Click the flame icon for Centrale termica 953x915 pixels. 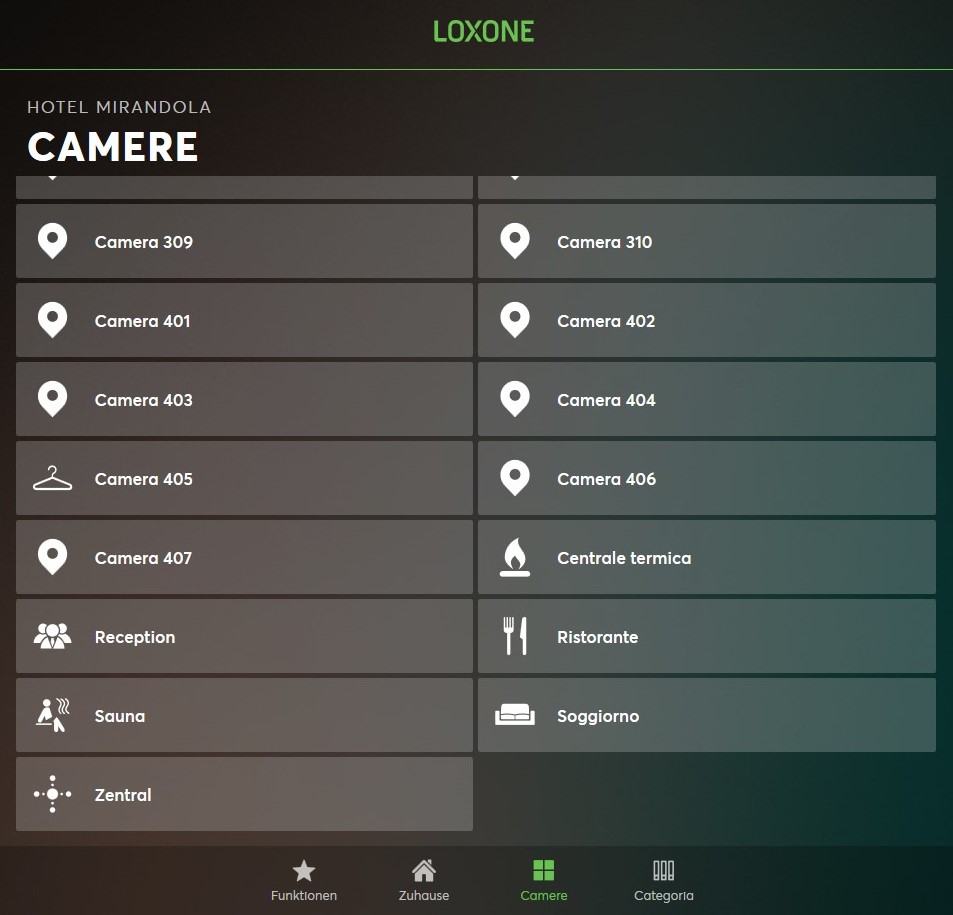(x=514, y=558)
